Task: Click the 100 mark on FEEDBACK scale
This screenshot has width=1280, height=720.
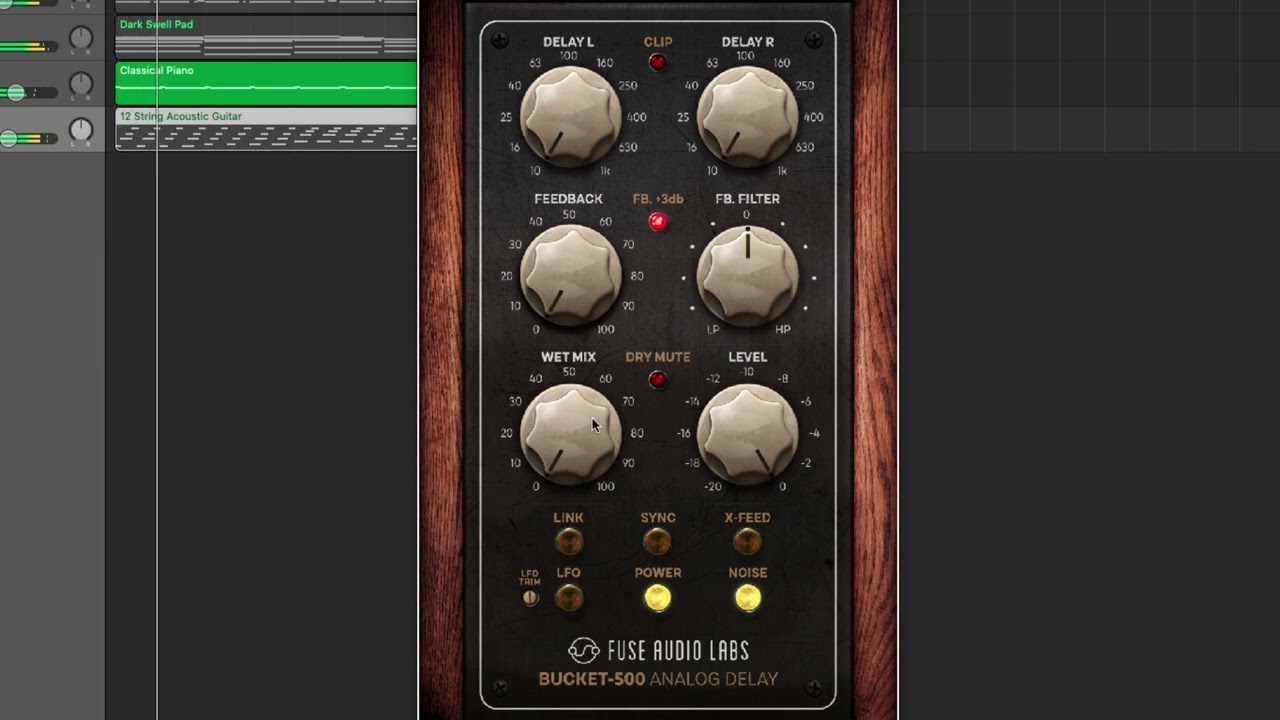Action: [605, 329]
